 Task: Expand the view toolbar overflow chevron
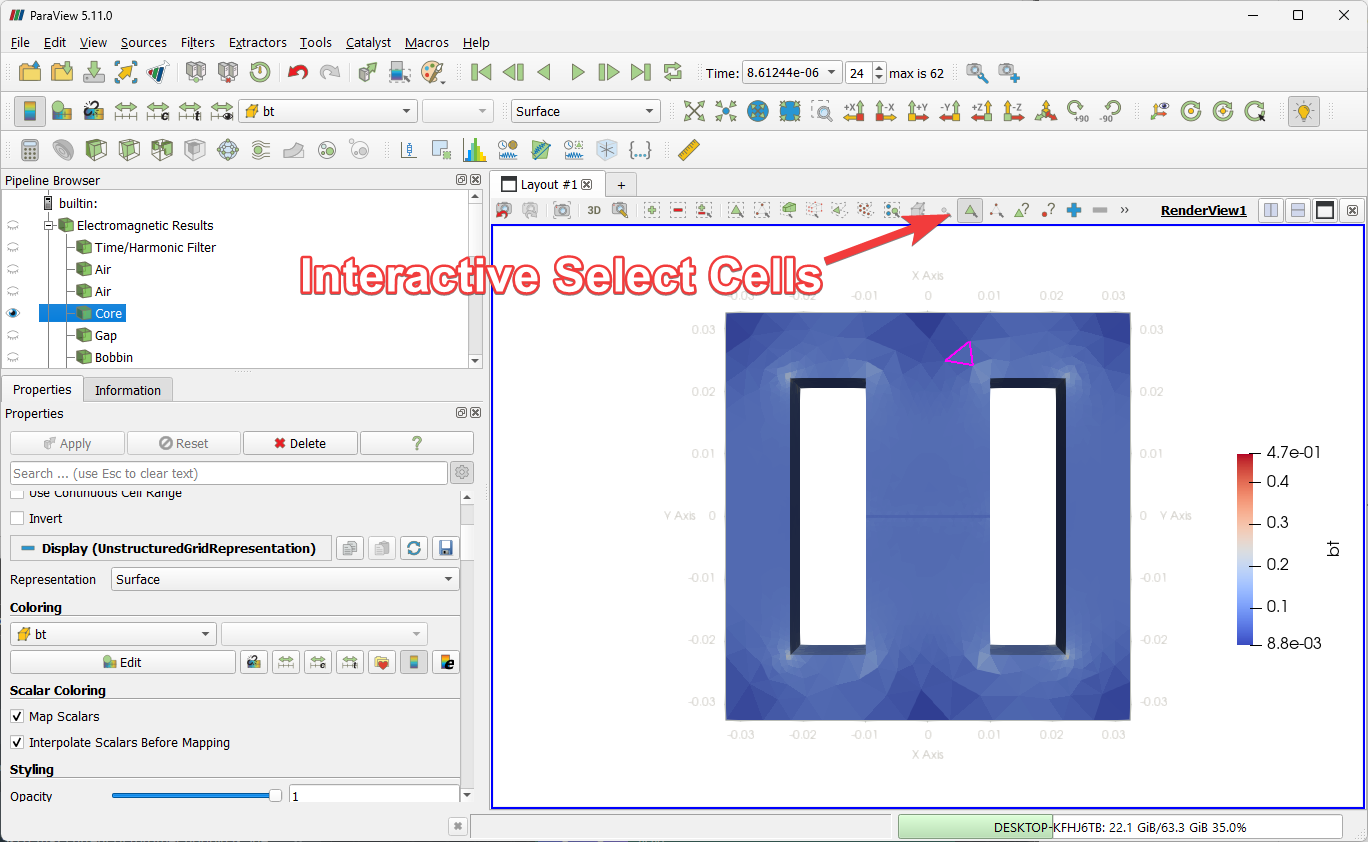click(1125, 210)
